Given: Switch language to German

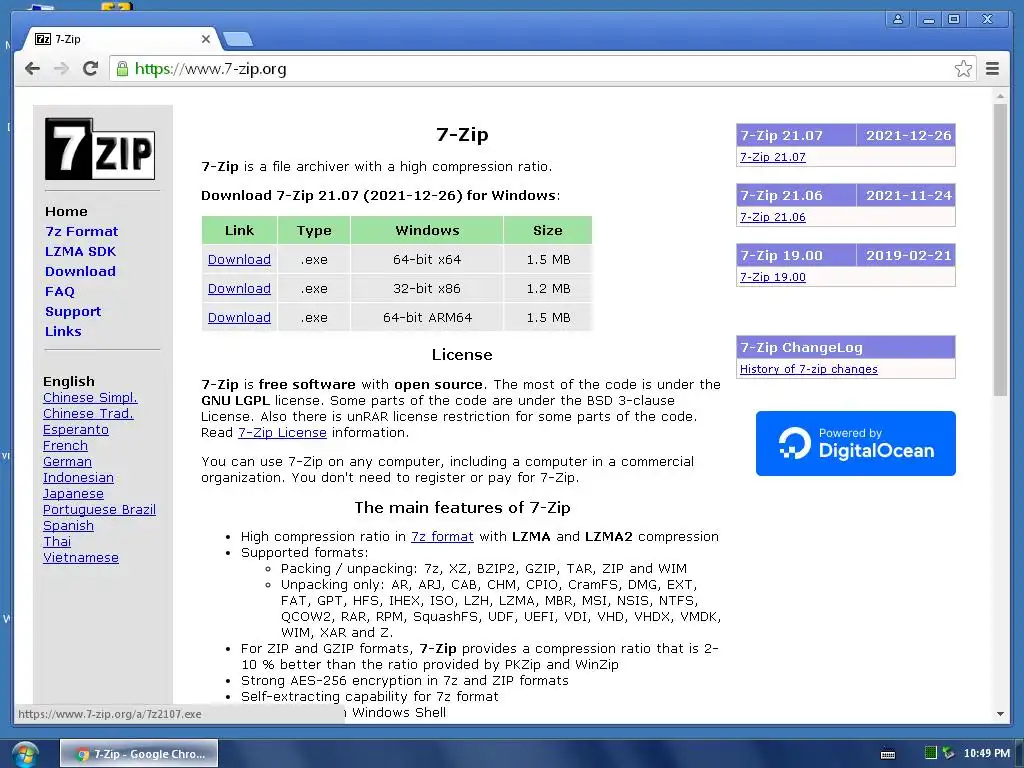Looking at the screenshot, I should pos(67,462).
